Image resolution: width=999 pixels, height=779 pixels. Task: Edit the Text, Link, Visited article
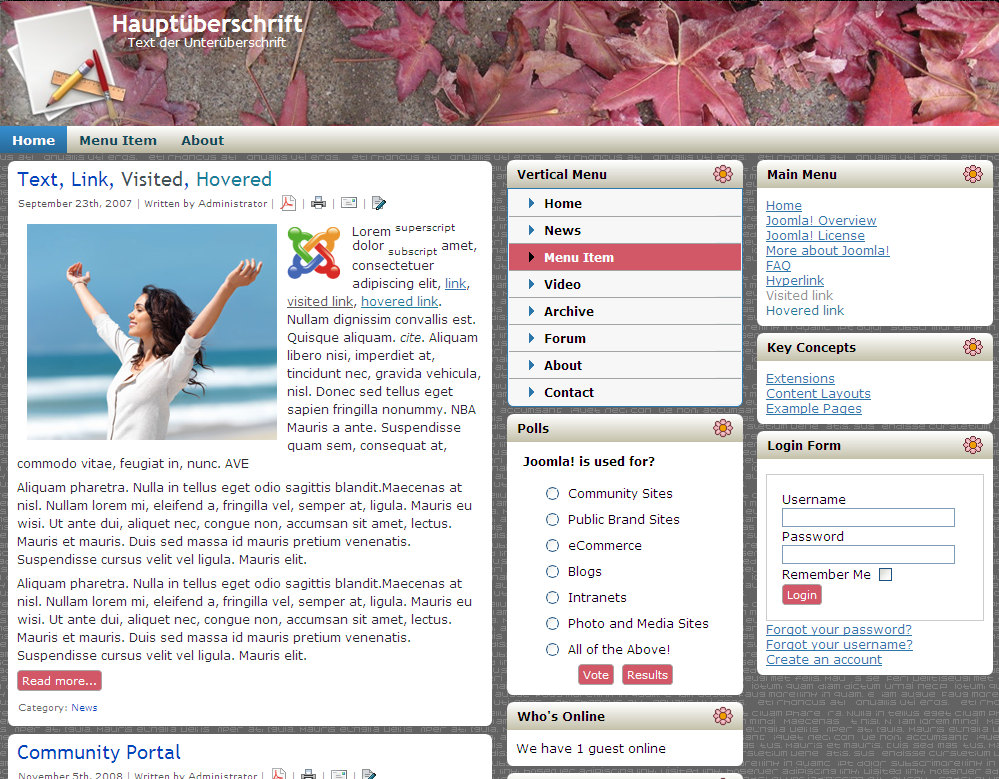click(x=378, y=203)
